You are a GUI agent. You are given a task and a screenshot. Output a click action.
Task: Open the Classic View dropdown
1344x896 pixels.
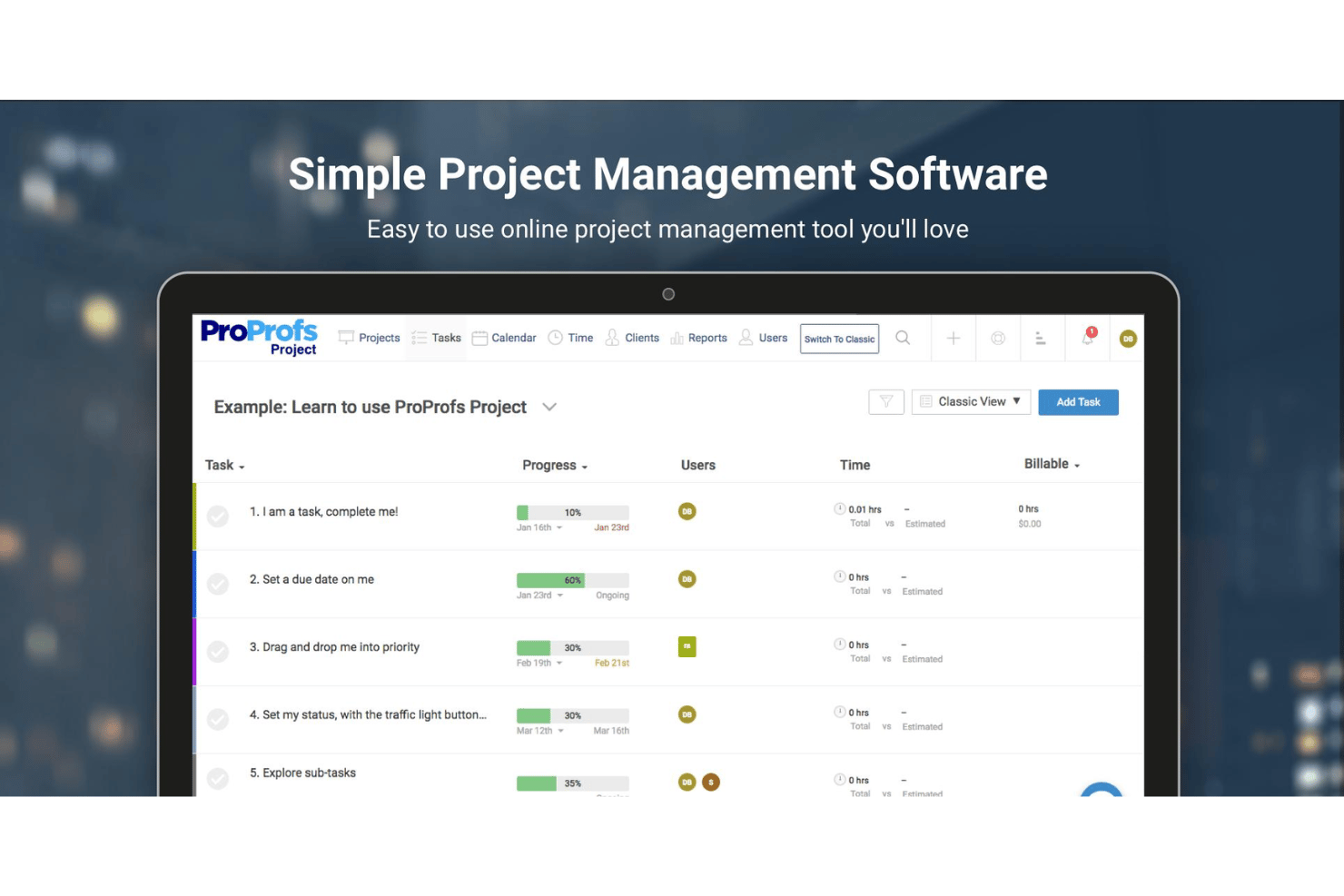971,402
